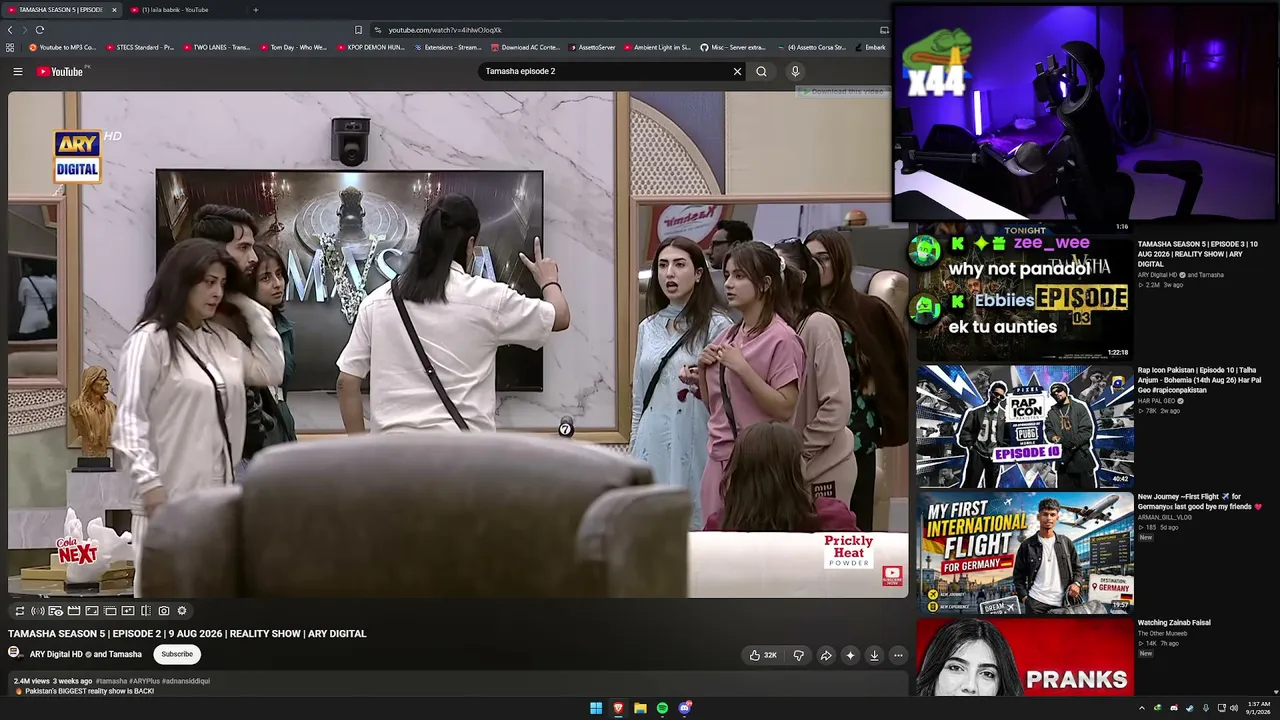The image size is (1280, 720).
Task: Open the Extensions - Stream bookmark
Action: tap(447, 47)
